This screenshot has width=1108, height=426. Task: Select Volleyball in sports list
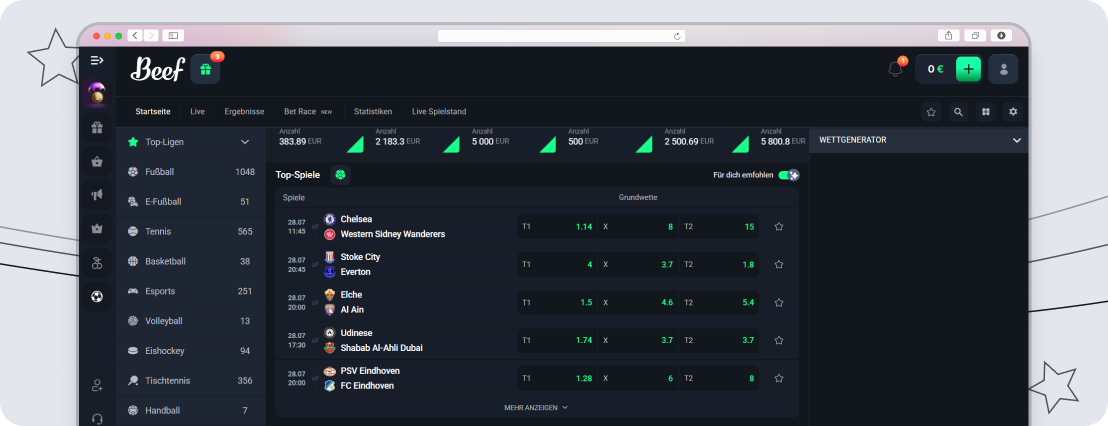(x=191, y=321)
